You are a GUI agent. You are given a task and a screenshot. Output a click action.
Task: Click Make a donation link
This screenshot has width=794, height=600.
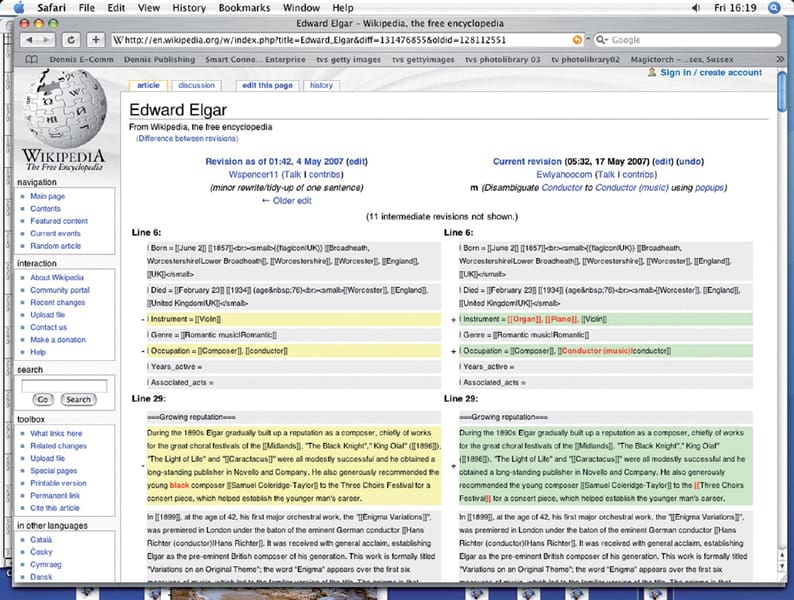pos(58,340)
